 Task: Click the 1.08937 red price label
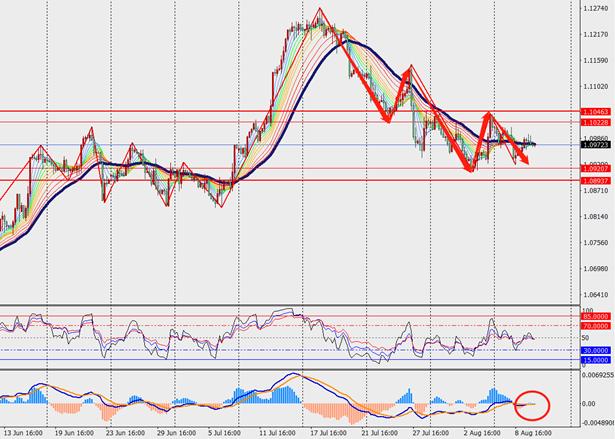(594, 181)
